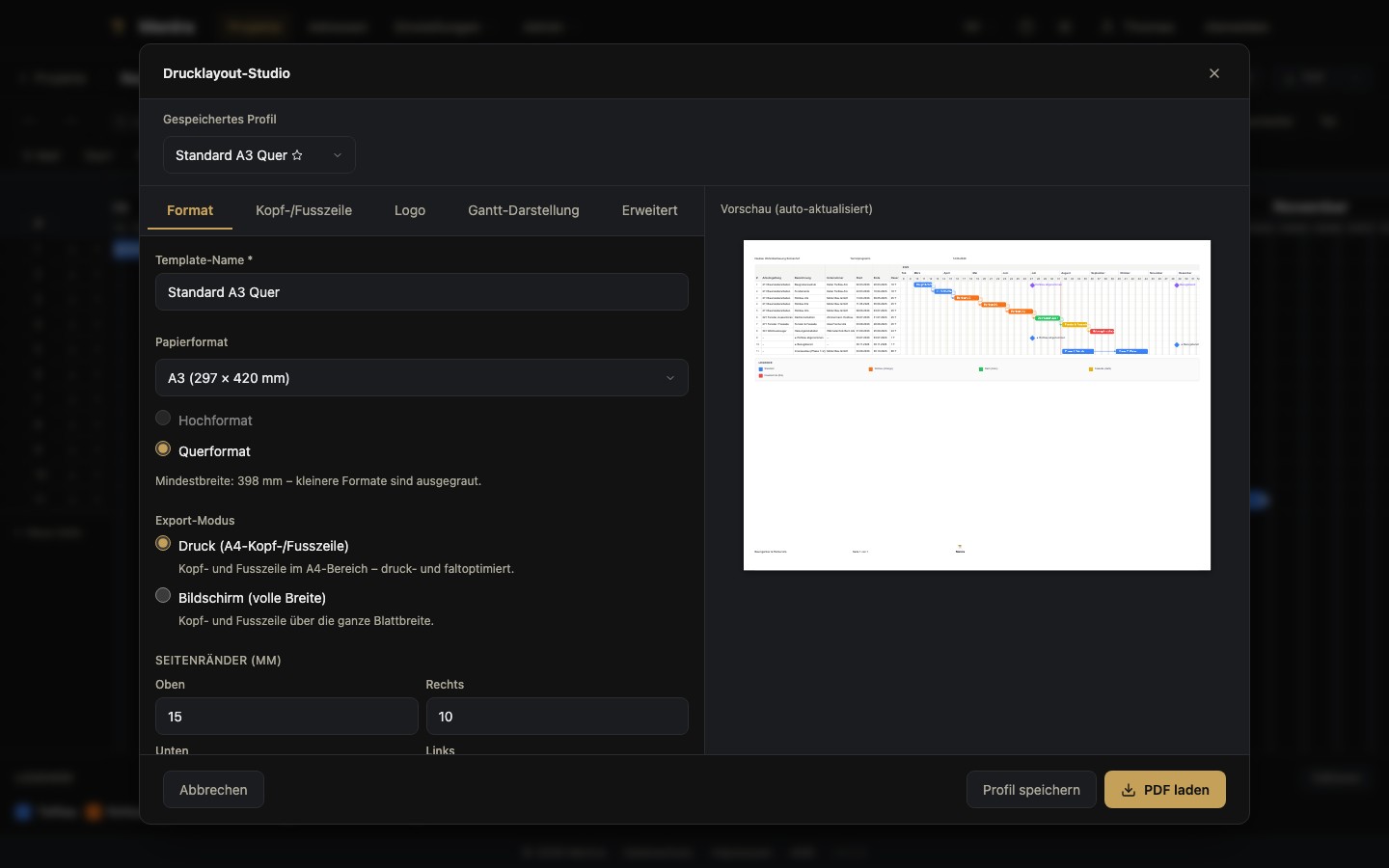
Task: Click the chevron in the saved profile selector
Action: tap(338, 155)
